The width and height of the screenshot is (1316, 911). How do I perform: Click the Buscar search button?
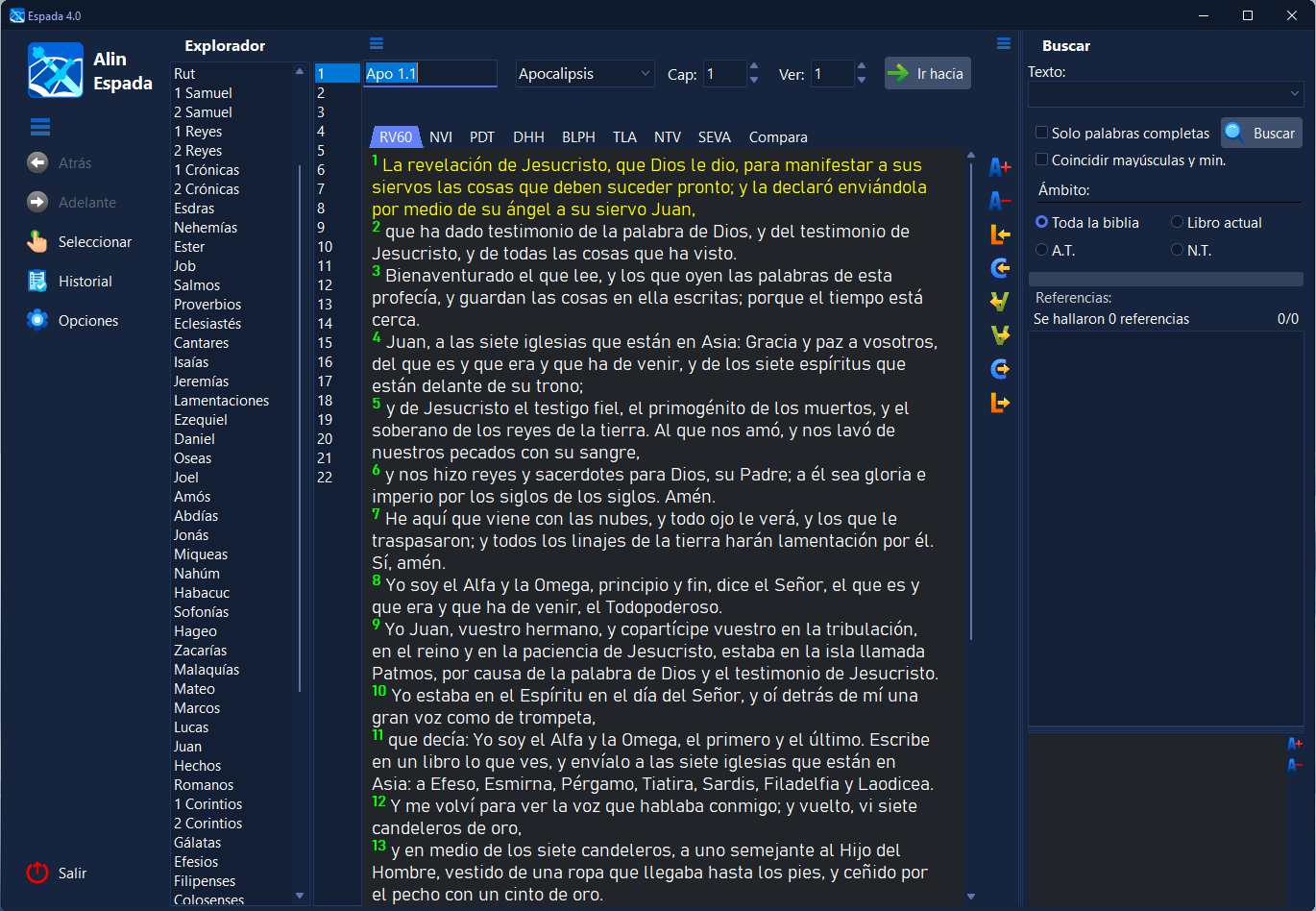(1260, 133)
